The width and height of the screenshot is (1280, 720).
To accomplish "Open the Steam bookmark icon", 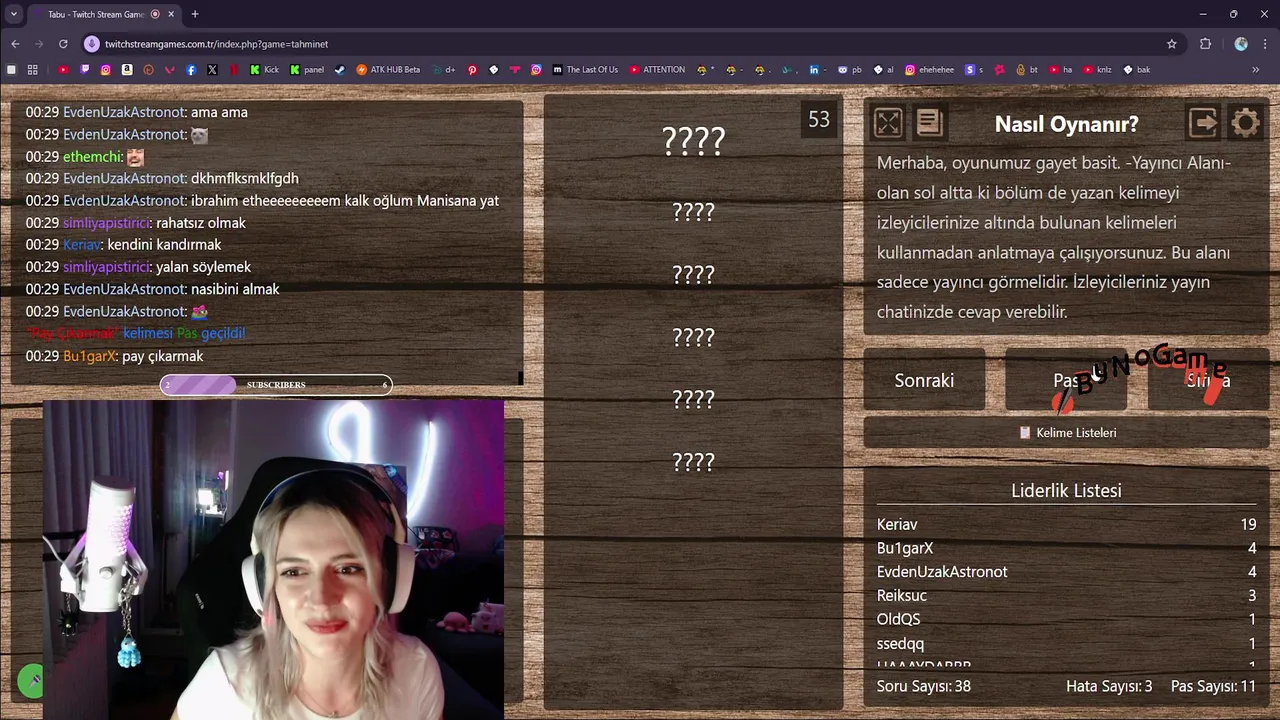I will coord(340,70).
